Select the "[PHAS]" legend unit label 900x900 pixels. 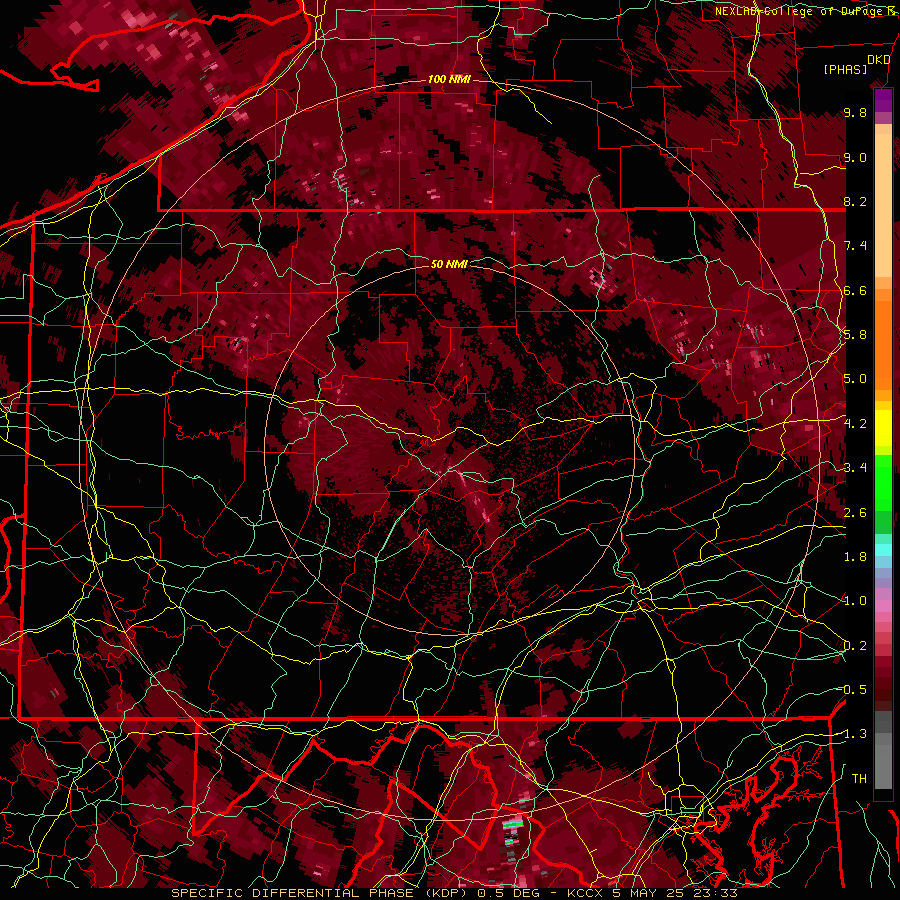click(845, 70)
